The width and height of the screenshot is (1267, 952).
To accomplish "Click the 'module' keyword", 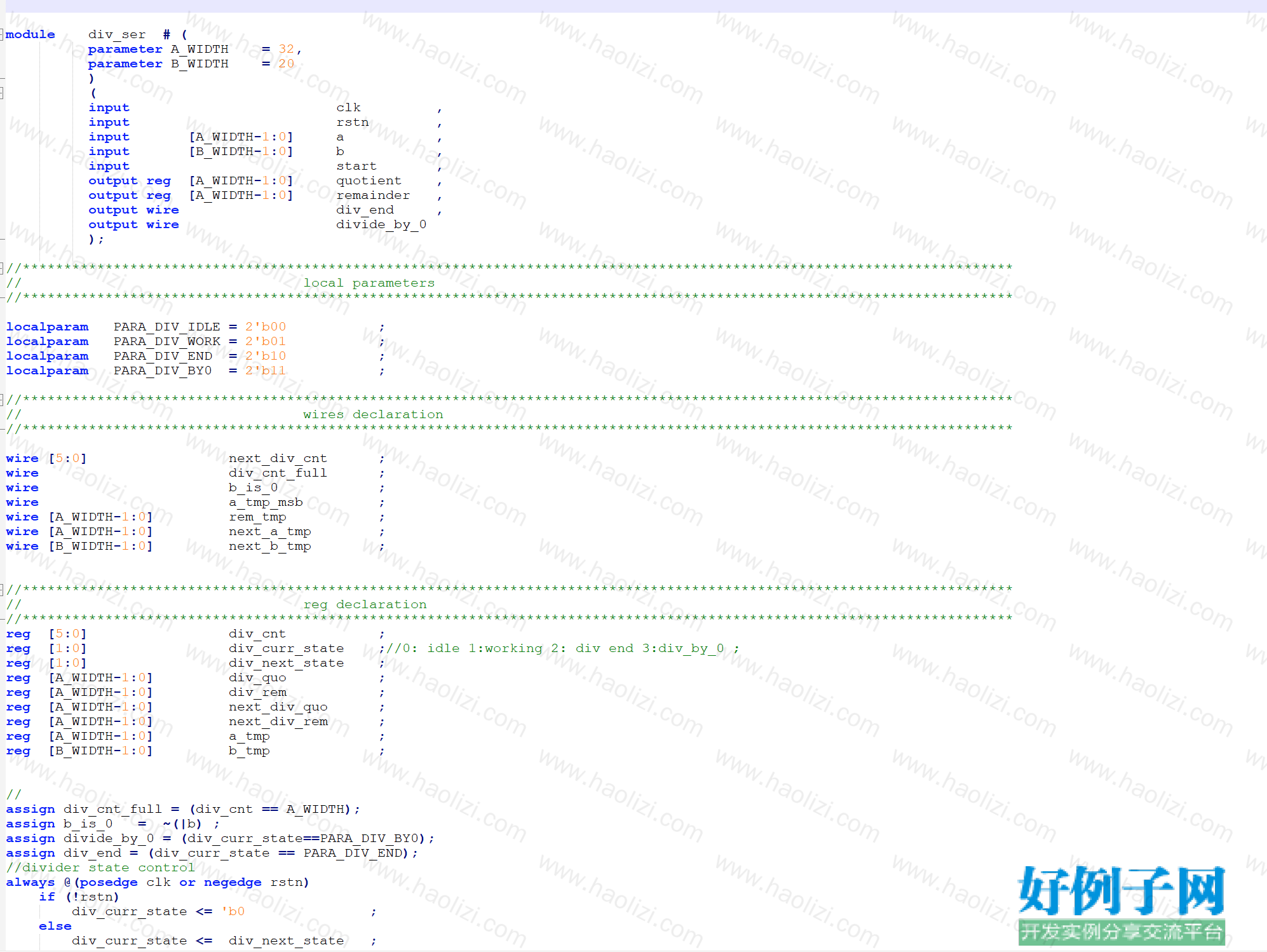I will click(x=30, y=34).
